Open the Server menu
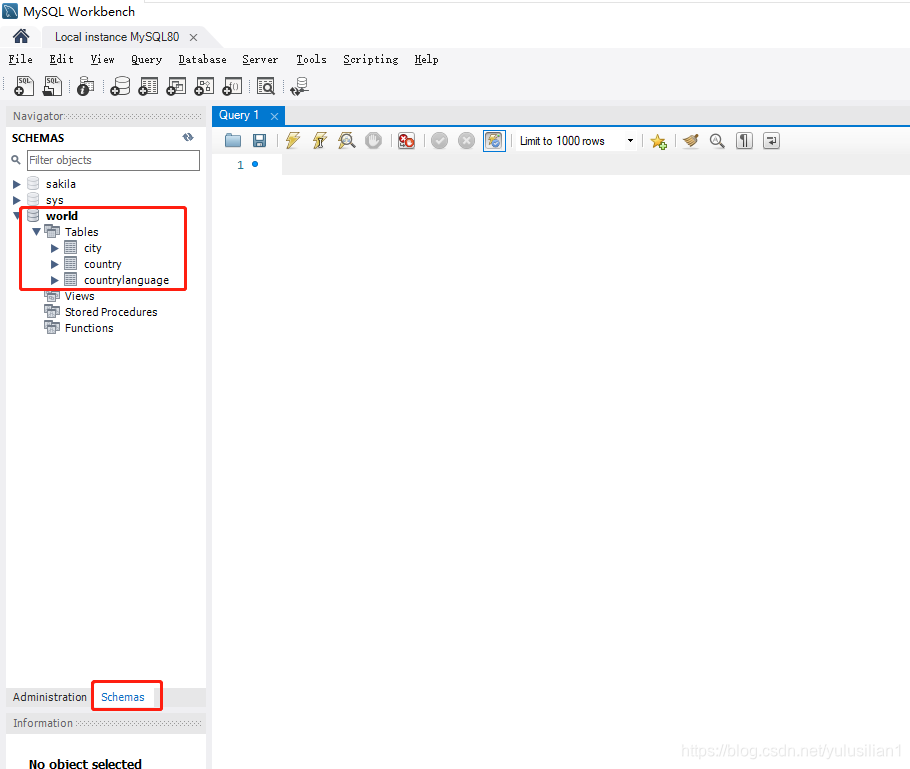Screen dimensions: 910x769 pyautogui.click(x=260, y=59)
